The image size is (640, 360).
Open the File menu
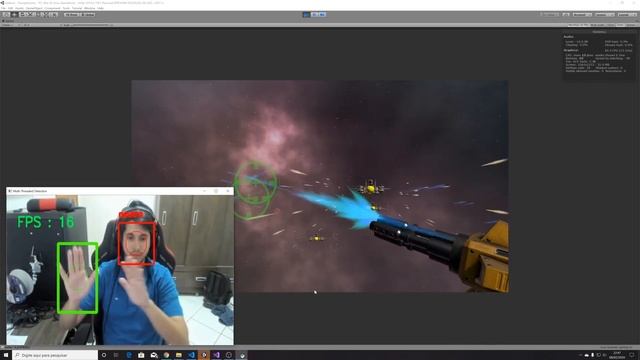3,8
